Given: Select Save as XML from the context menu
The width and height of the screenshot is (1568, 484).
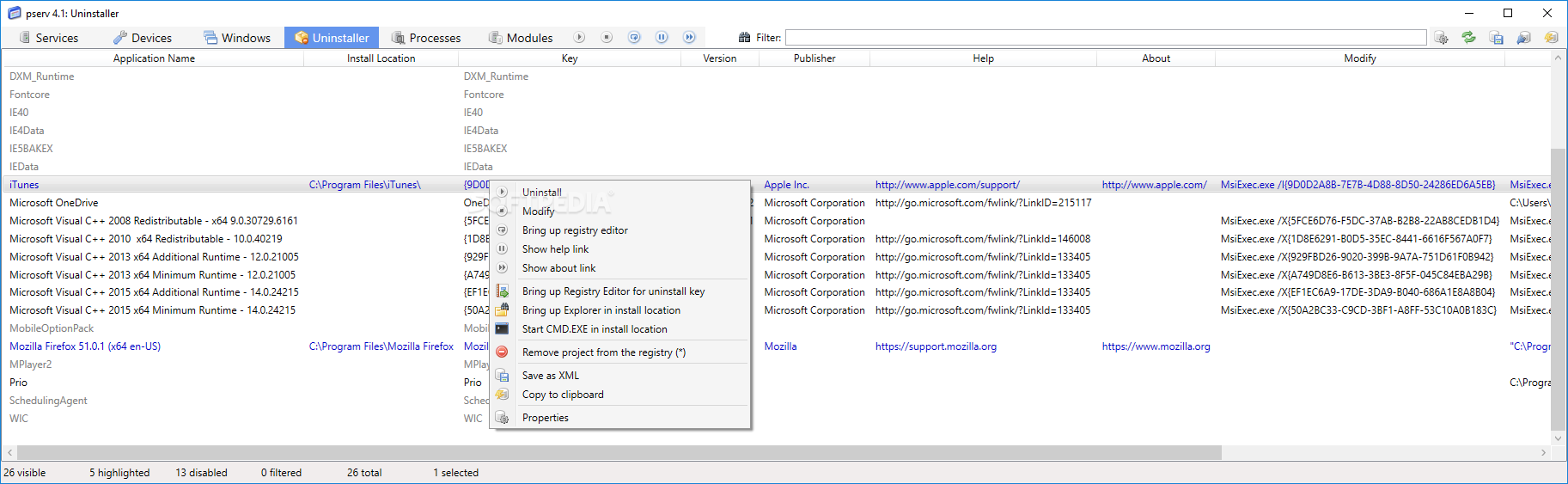Looking at the screenshot, I should [620, 376].
